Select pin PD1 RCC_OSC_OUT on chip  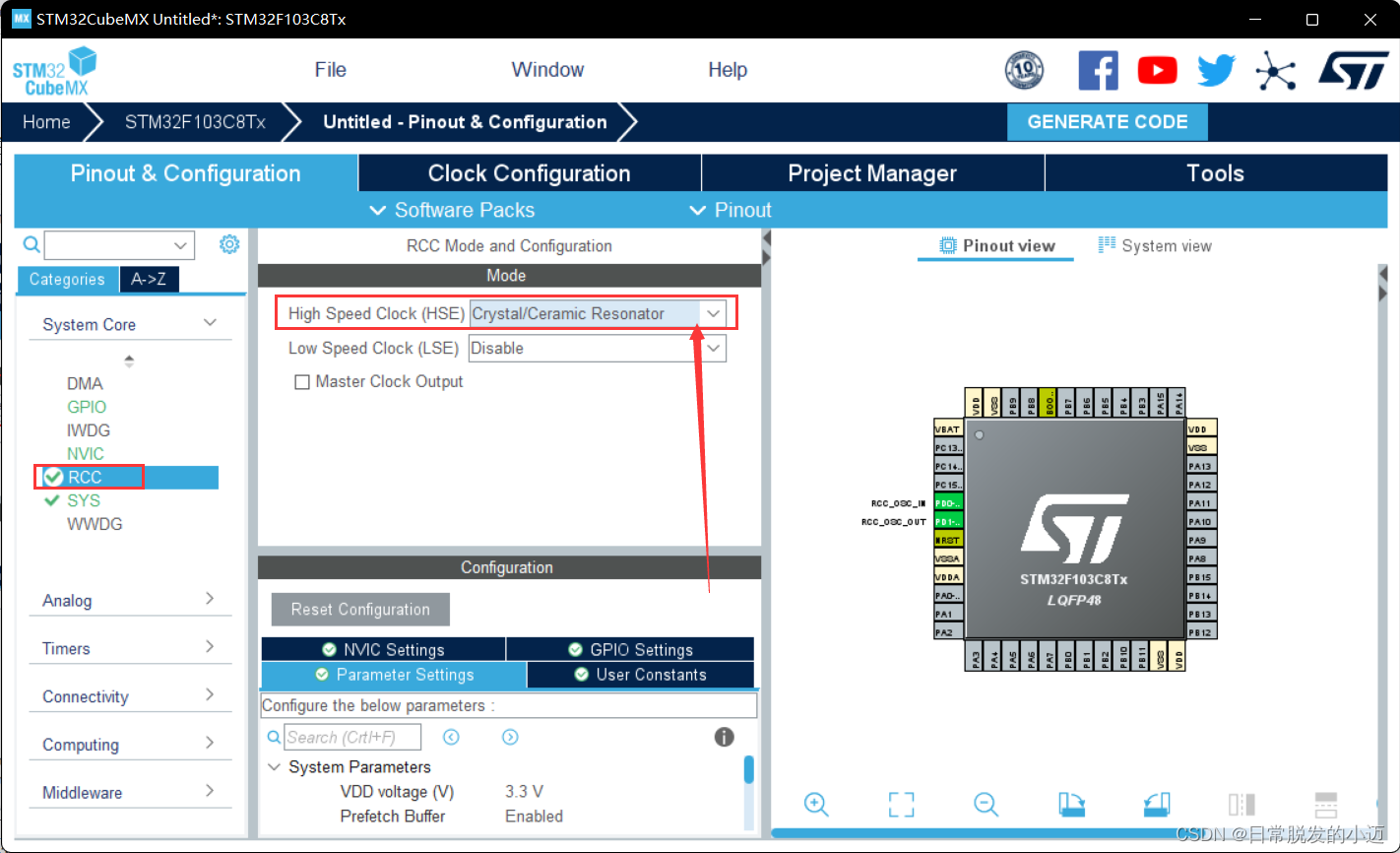(x=948, y=522)
